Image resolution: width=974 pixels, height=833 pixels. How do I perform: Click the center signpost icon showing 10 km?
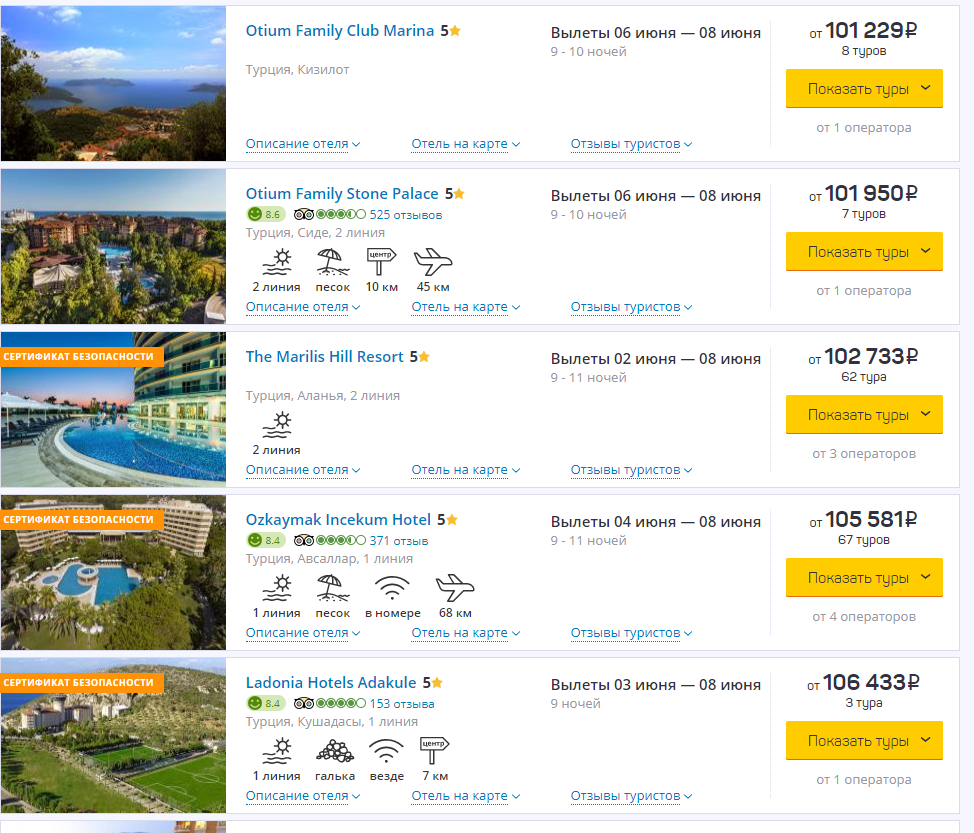[381, 262]
